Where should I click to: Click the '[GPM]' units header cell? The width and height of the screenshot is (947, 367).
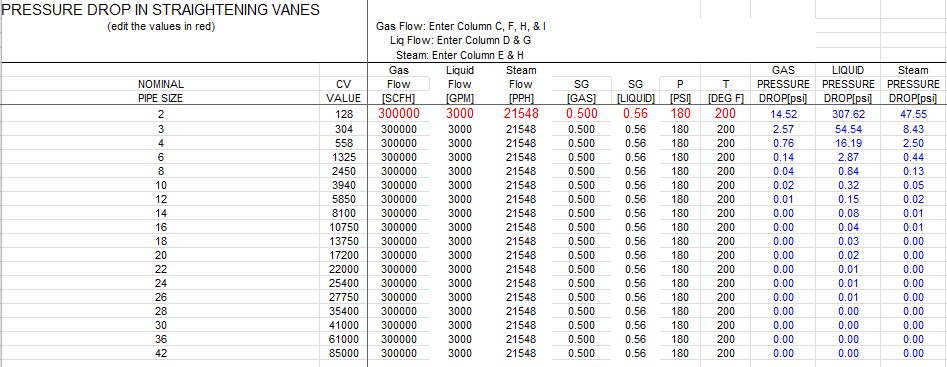point(460,98)
